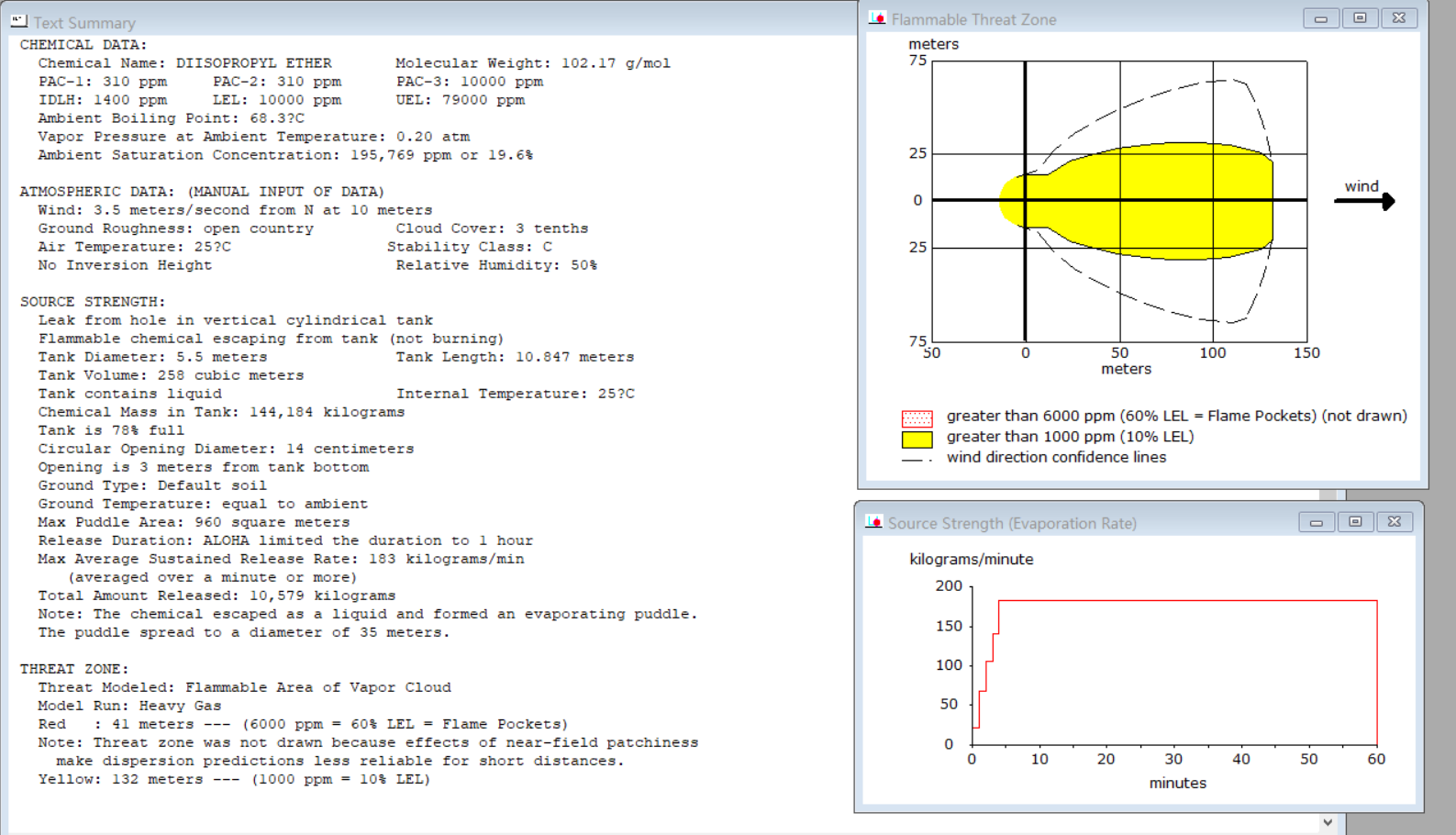
Task: Click the PAC-3: 10000 ppm value
Action: 470,82
